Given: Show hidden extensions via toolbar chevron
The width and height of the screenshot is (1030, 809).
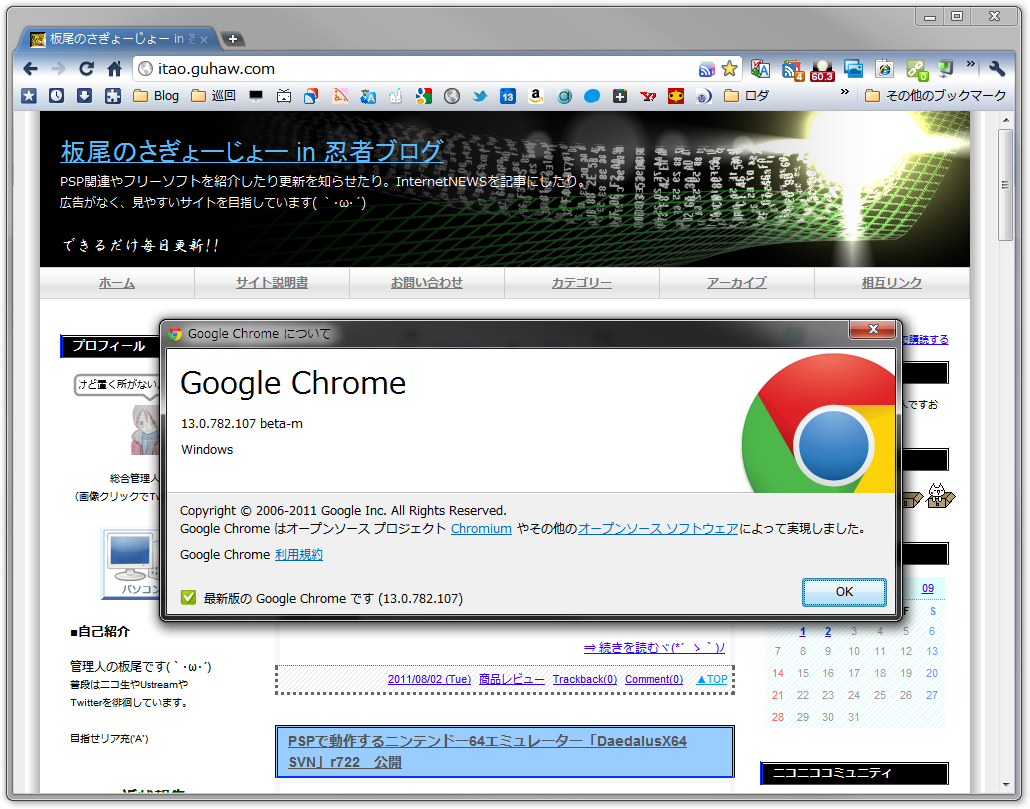Looking at the screenshot, I should tap(971, 64).
